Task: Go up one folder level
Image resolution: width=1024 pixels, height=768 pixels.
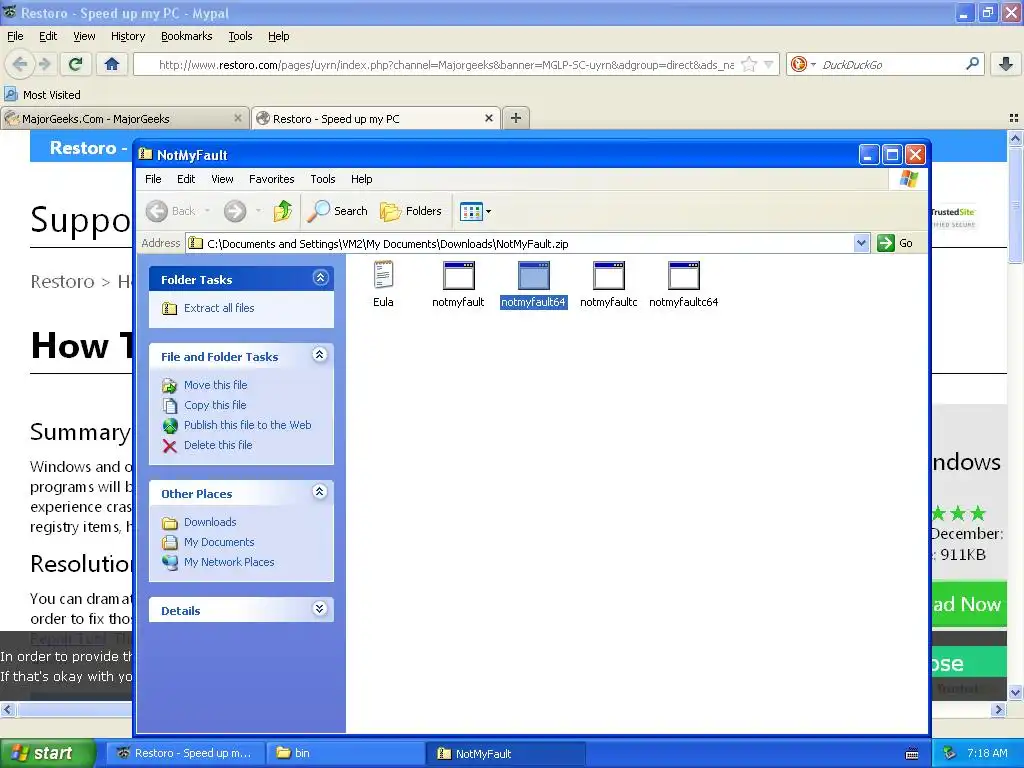Action: point(283,211)
